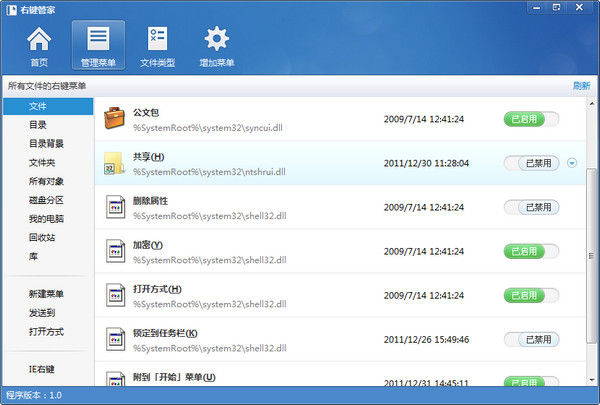Toggle the 锁定到任务栏(K) disabled switch
Screen dimensions: 600x405
pyautogui.click(x=530, y=339)
